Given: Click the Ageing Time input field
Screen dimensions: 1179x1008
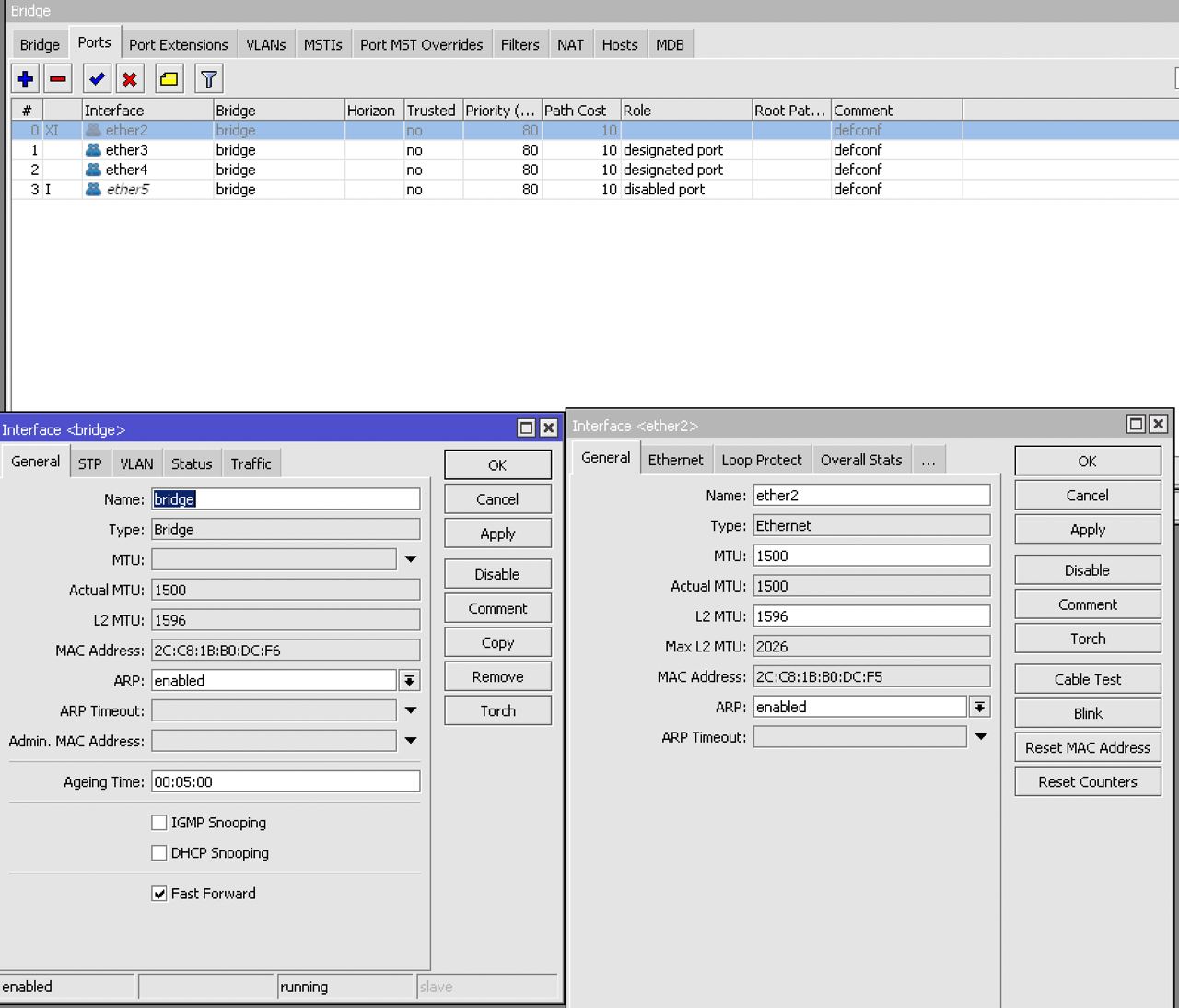Looking at the screenshot, I should (286, 781).
